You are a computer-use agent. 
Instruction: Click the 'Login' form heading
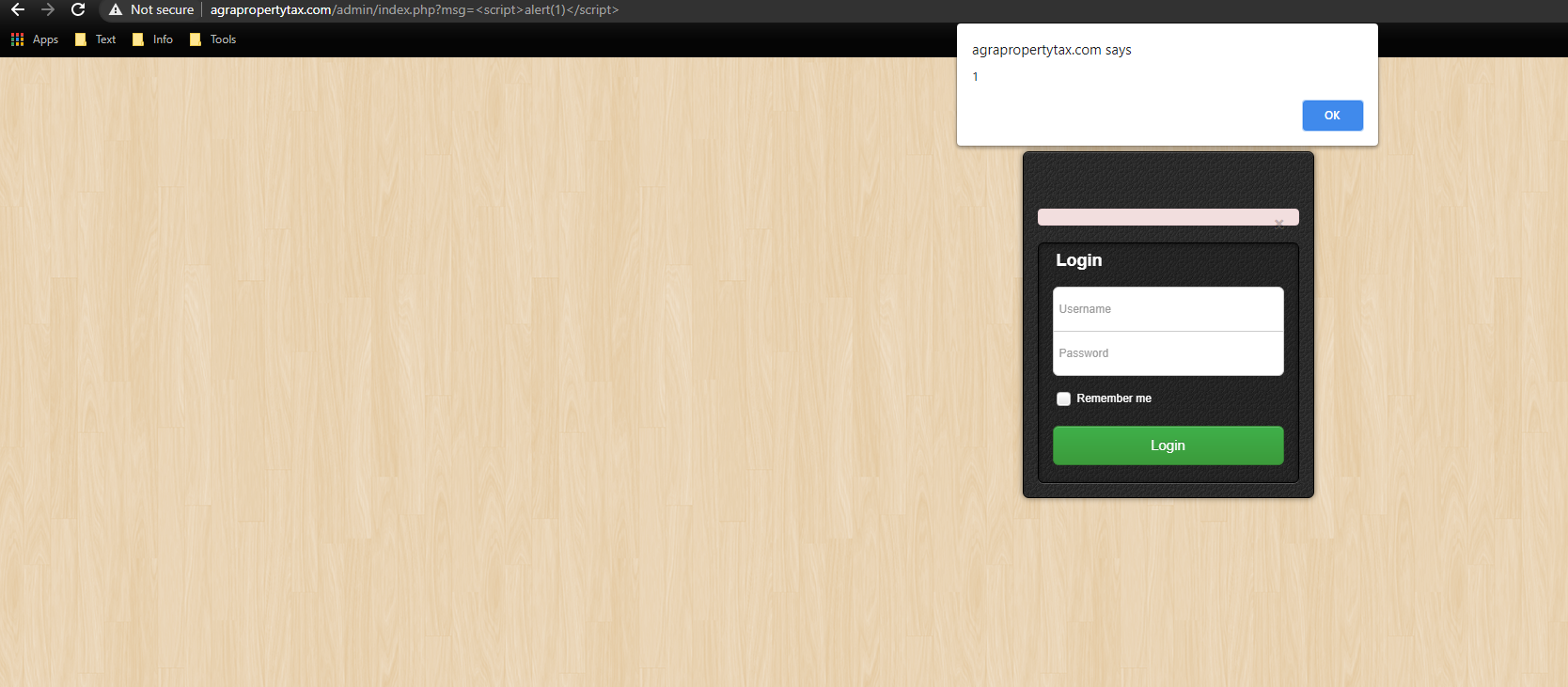1078,260
